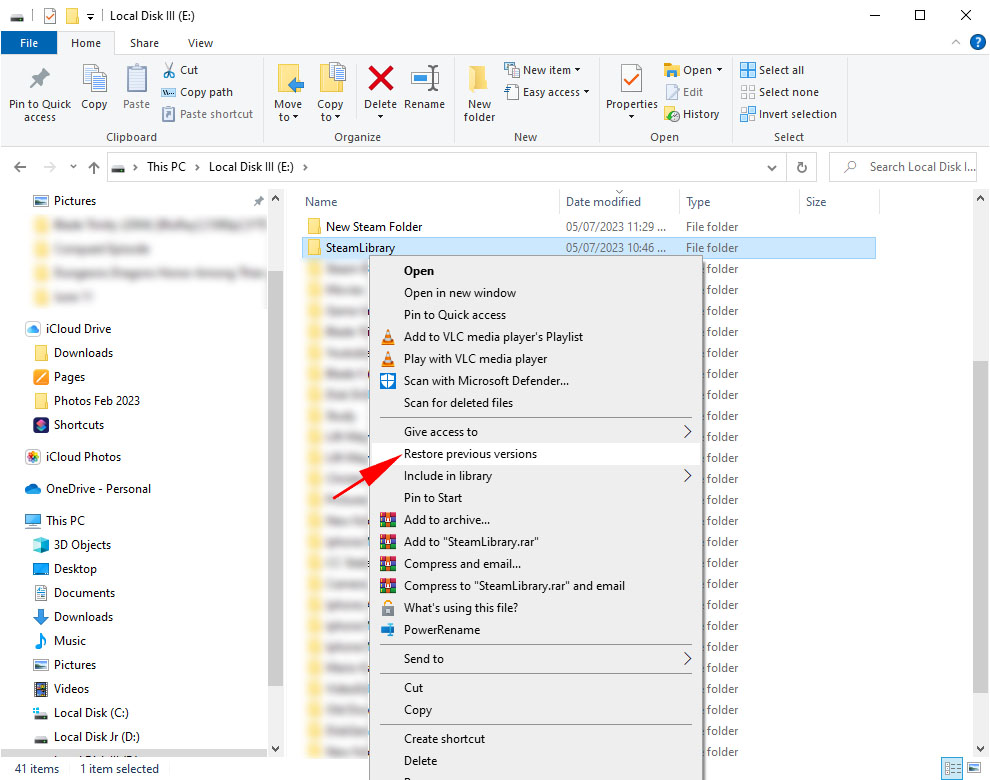The width and height of the screenshot is (990, 780).
Task: Click Edit in the Open group
Action: click(x=684, y=92)
